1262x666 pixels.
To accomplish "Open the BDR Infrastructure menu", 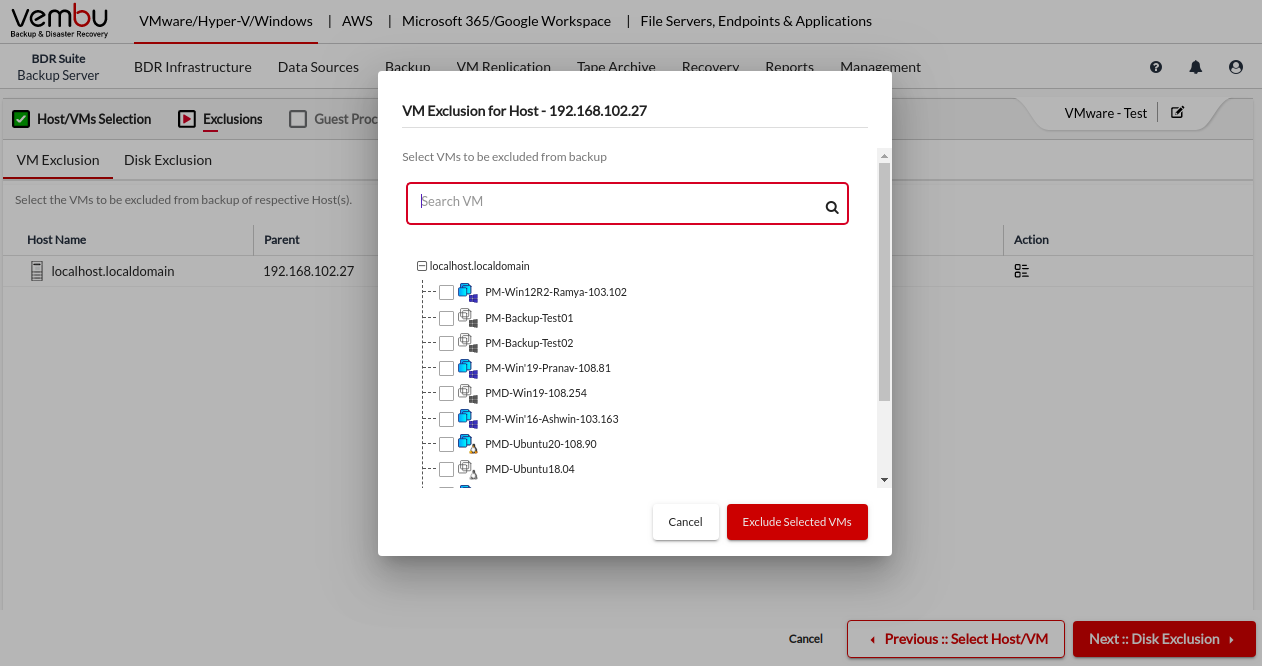I will click(192, 67).
